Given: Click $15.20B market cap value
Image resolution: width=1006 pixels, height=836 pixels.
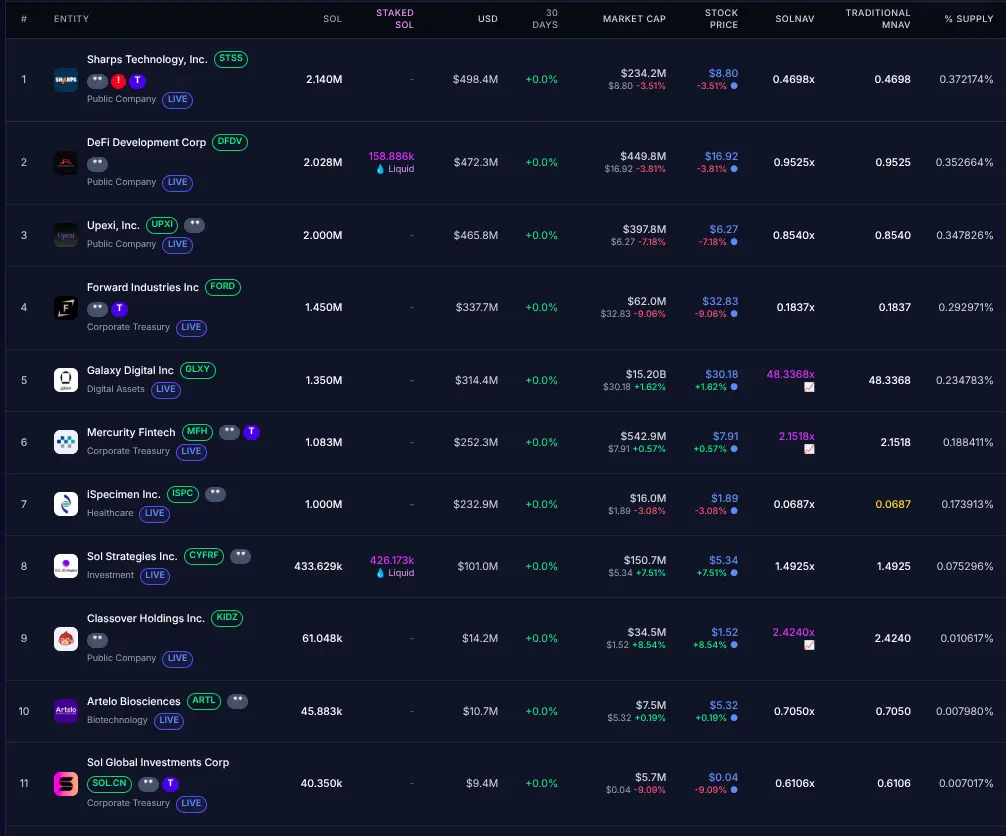Looking at the screenshot, I should pyautogui.click(x=646, y=374).
